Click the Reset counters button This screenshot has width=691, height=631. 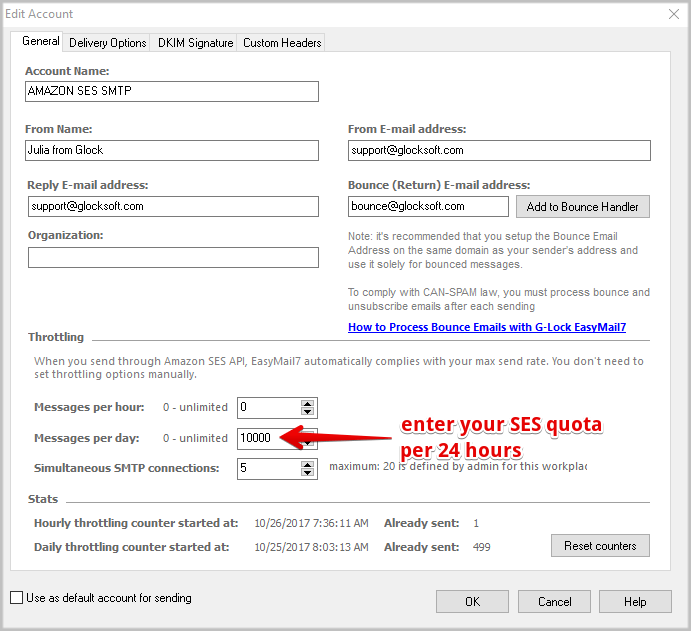tap(600, 546)
